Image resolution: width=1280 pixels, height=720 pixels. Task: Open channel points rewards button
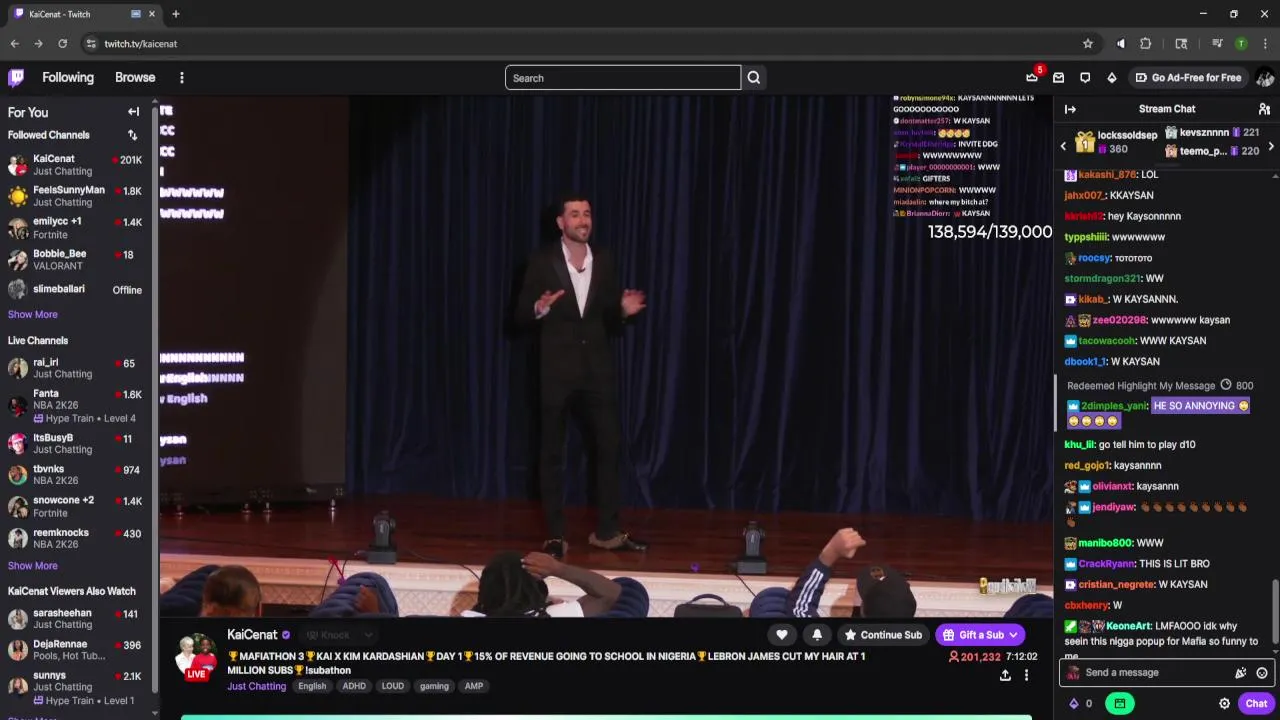[1119, 703]
